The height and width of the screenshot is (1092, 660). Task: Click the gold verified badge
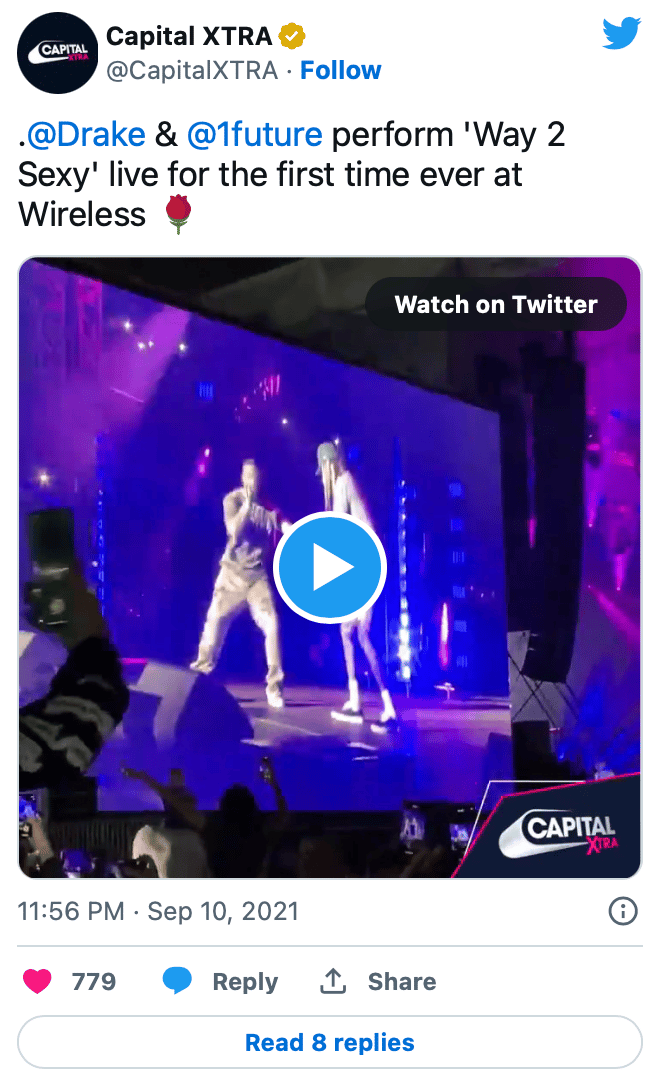tap(292, 36)
